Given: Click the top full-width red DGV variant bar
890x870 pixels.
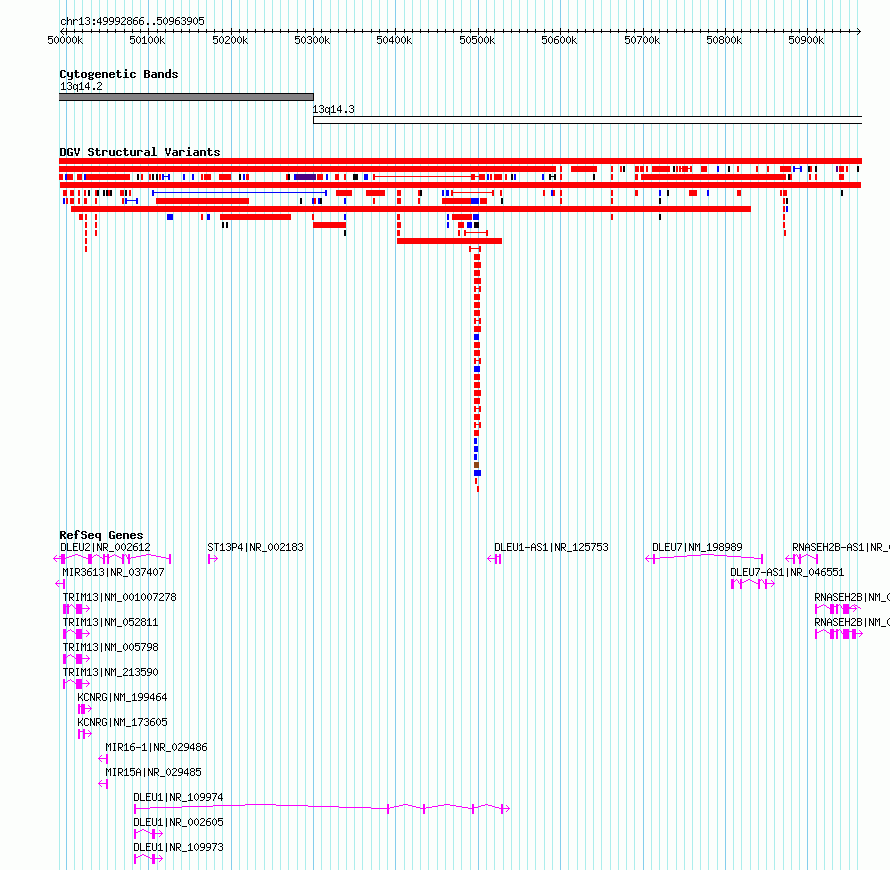Looking at the screenshot, I should (x=460, y=161).
